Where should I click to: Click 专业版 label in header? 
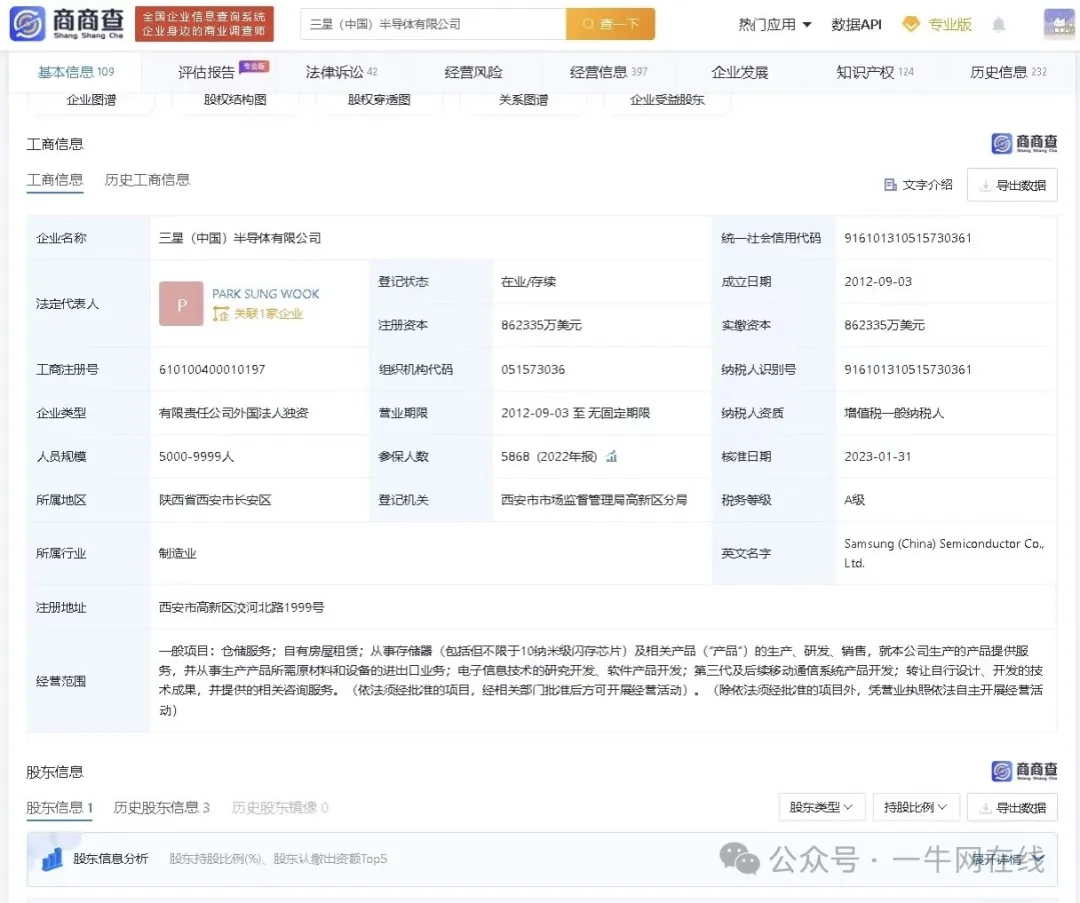950,24
